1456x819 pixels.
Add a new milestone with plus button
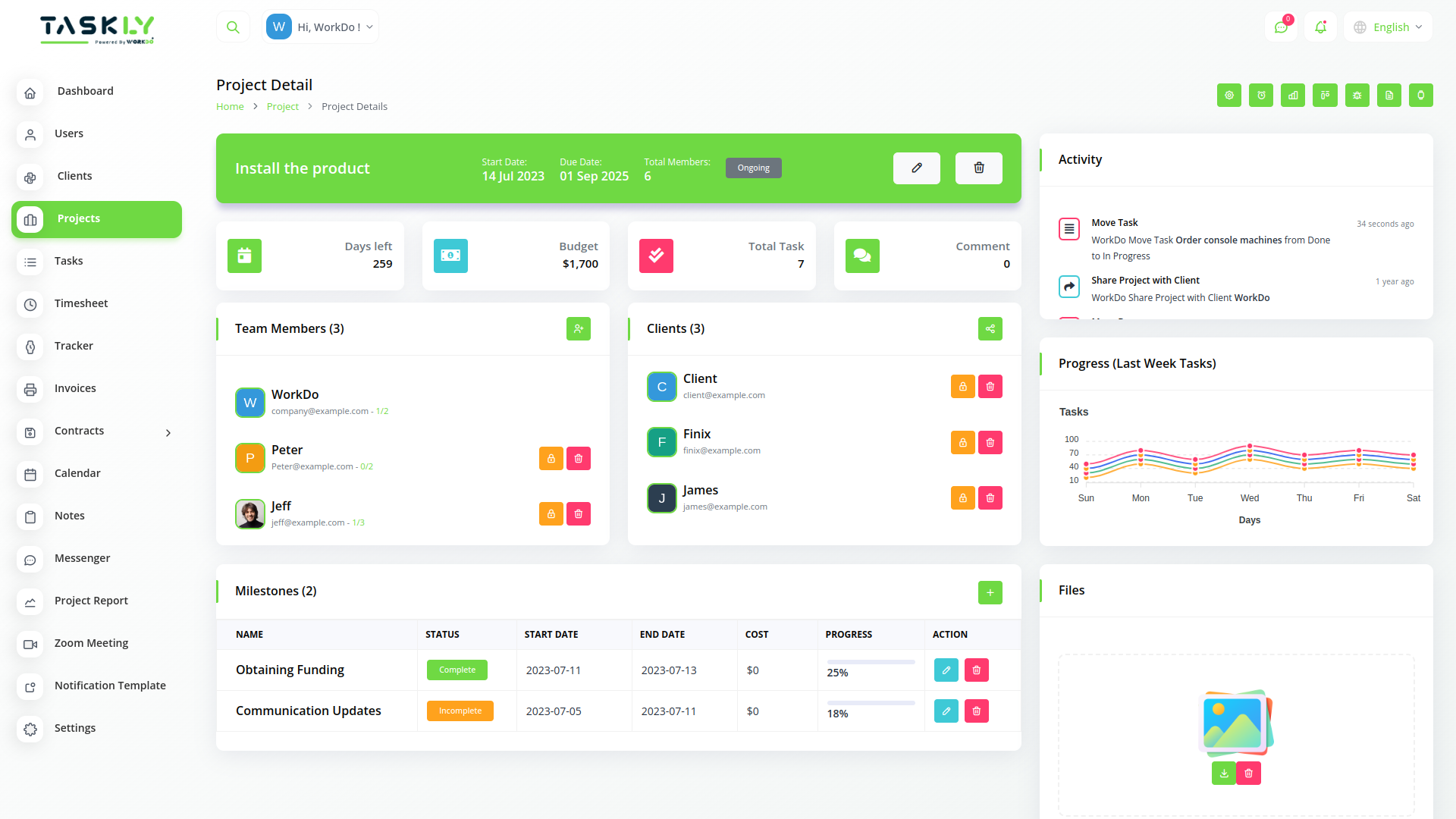coord(990,593)
